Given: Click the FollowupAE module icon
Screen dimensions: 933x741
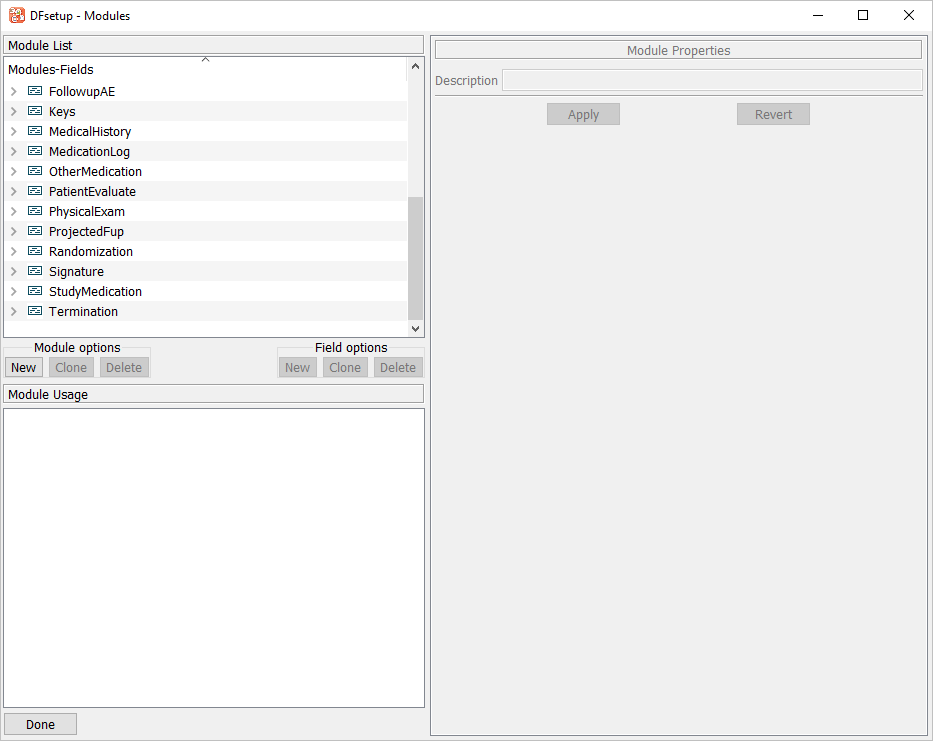Looking at the screenshot, I should 35,91.
